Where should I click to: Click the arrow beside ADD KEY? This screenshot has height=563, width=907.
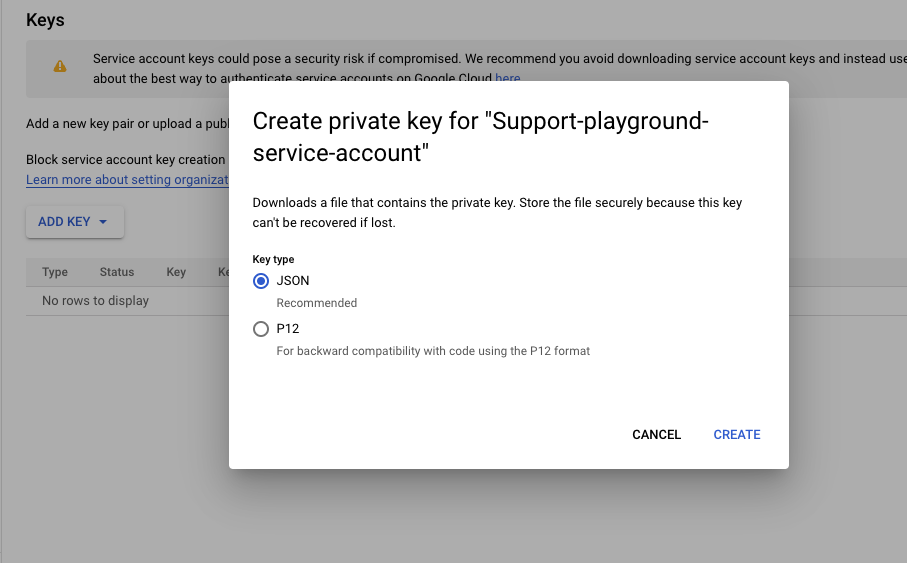(x=103, y=222)
